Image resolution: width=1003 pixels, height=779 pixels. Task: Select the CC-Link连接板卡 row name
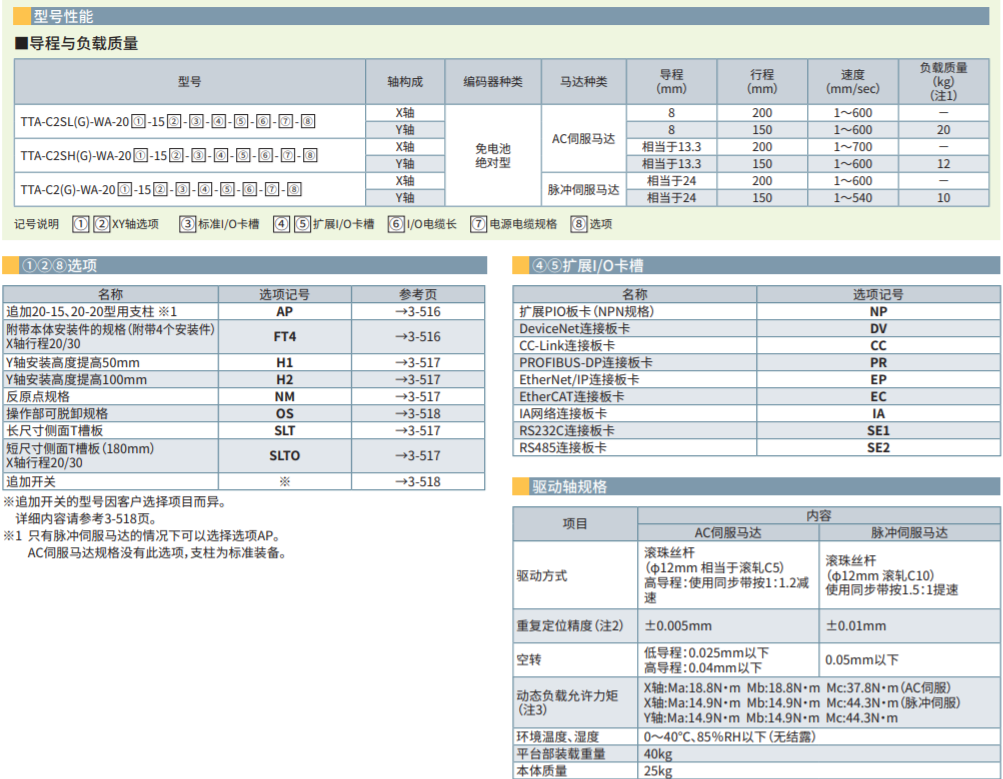click(x=567, y=345)
